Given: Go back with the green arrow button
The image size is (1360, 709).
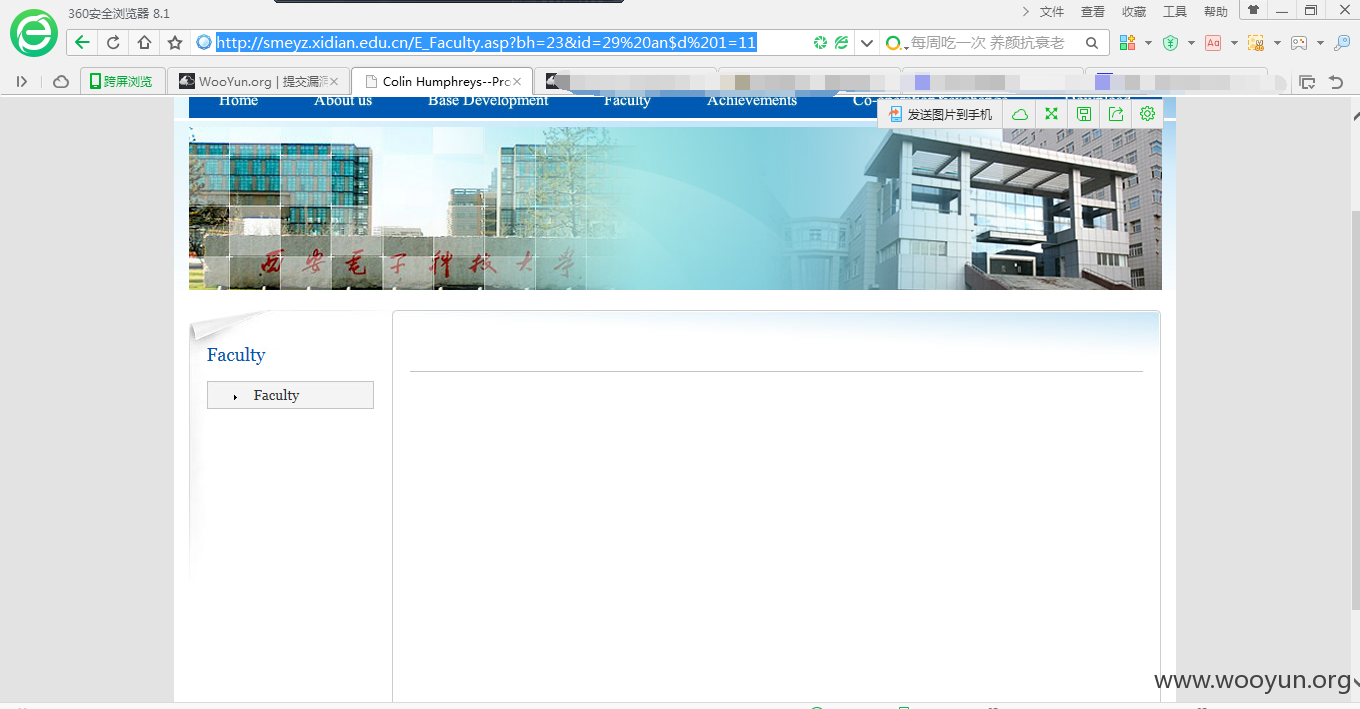Looking at the screenshot, I should coord(82,42).
